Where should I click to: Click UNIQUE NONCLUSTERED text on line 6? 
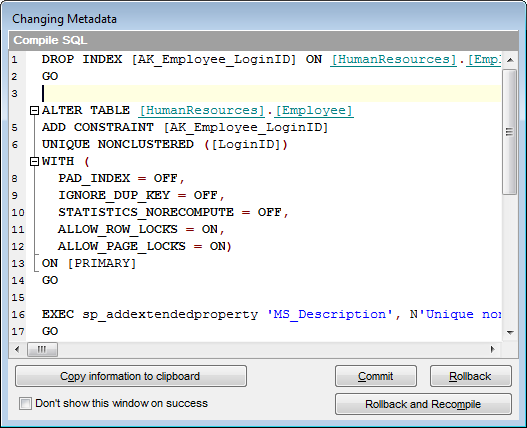tap(118, 145)
